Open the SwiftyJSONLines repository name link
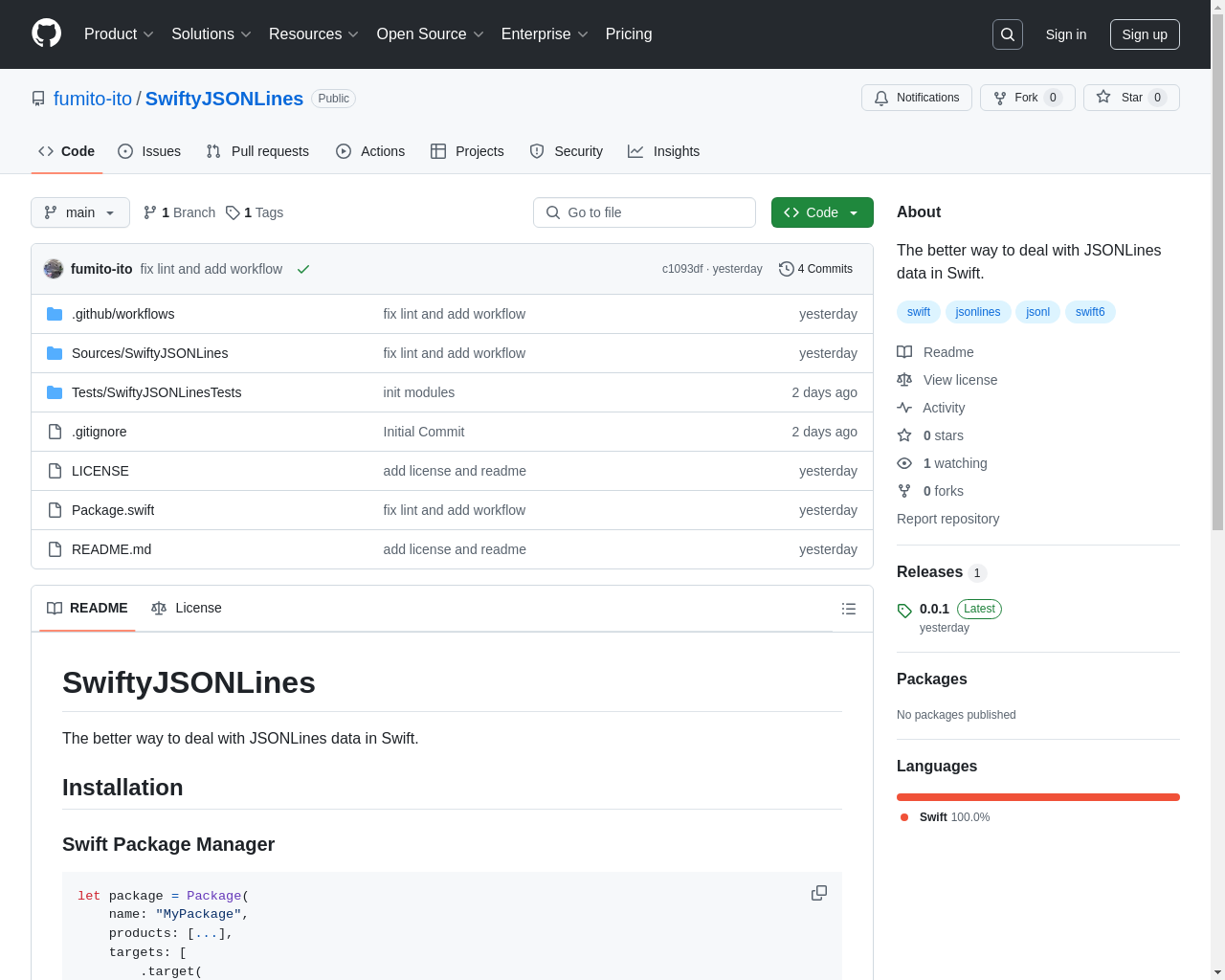 (224, 99)
